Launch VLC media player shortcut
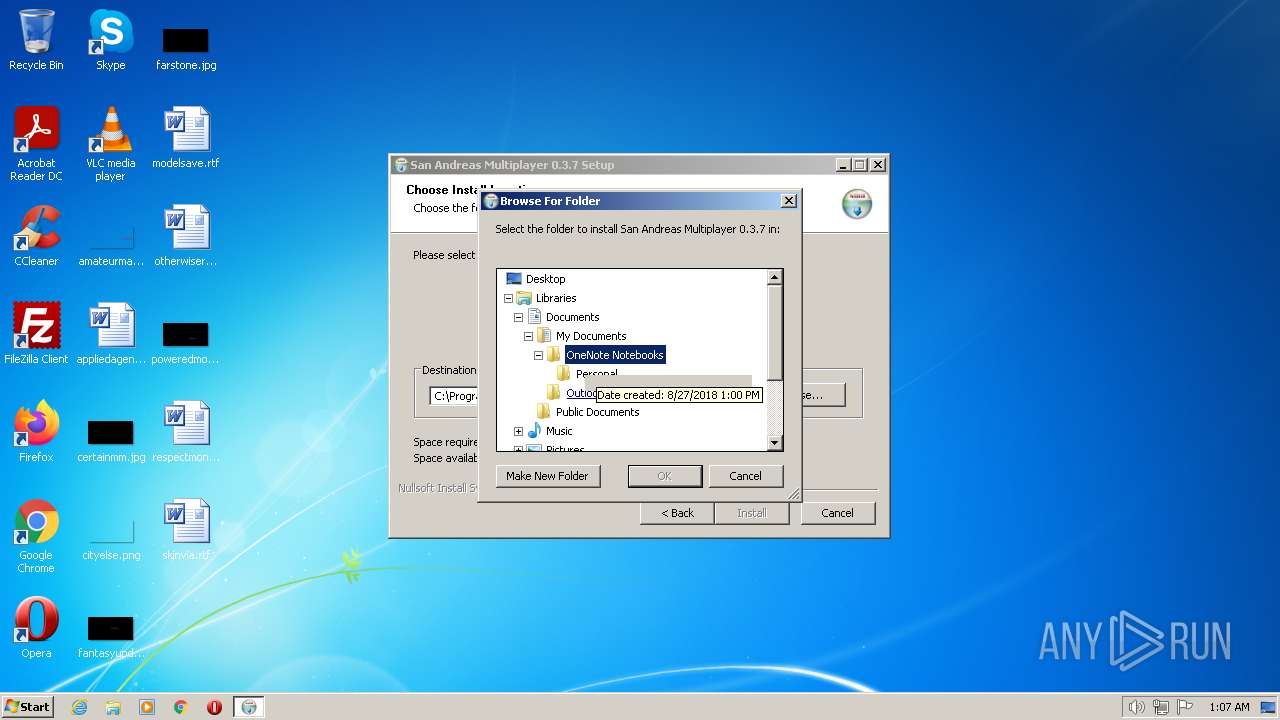This screenshot has width=1280, height=720. pyautogui.click(x=110, y=144)
